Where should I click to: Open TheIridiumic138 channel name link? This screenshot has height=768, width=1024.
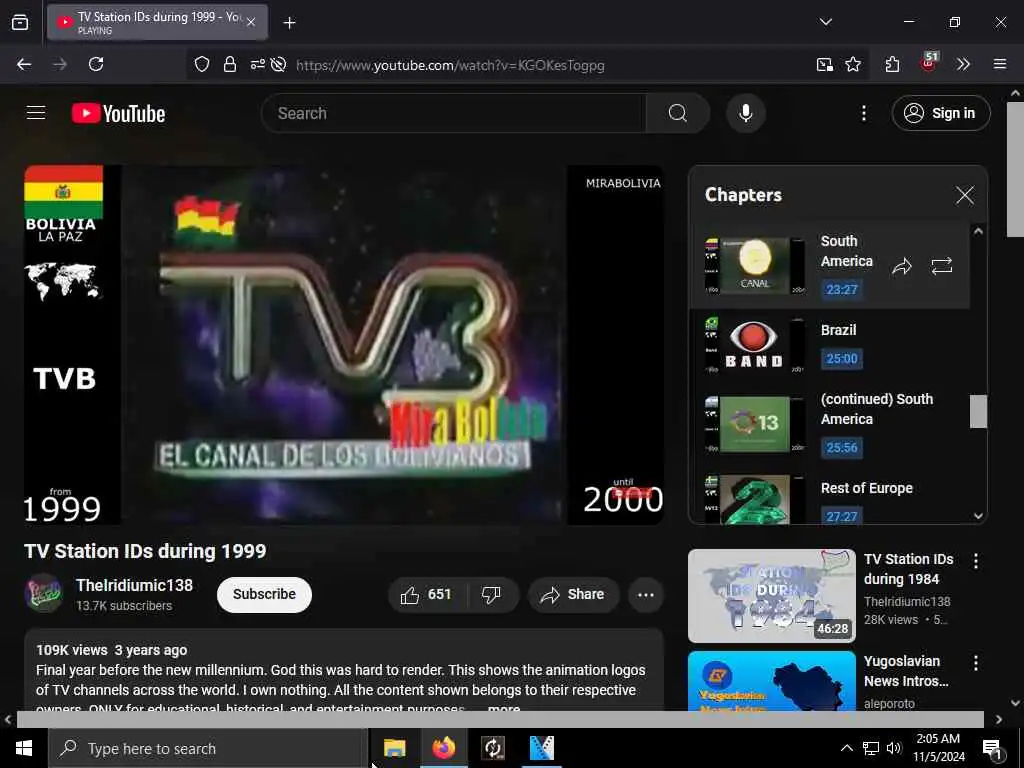134,585
